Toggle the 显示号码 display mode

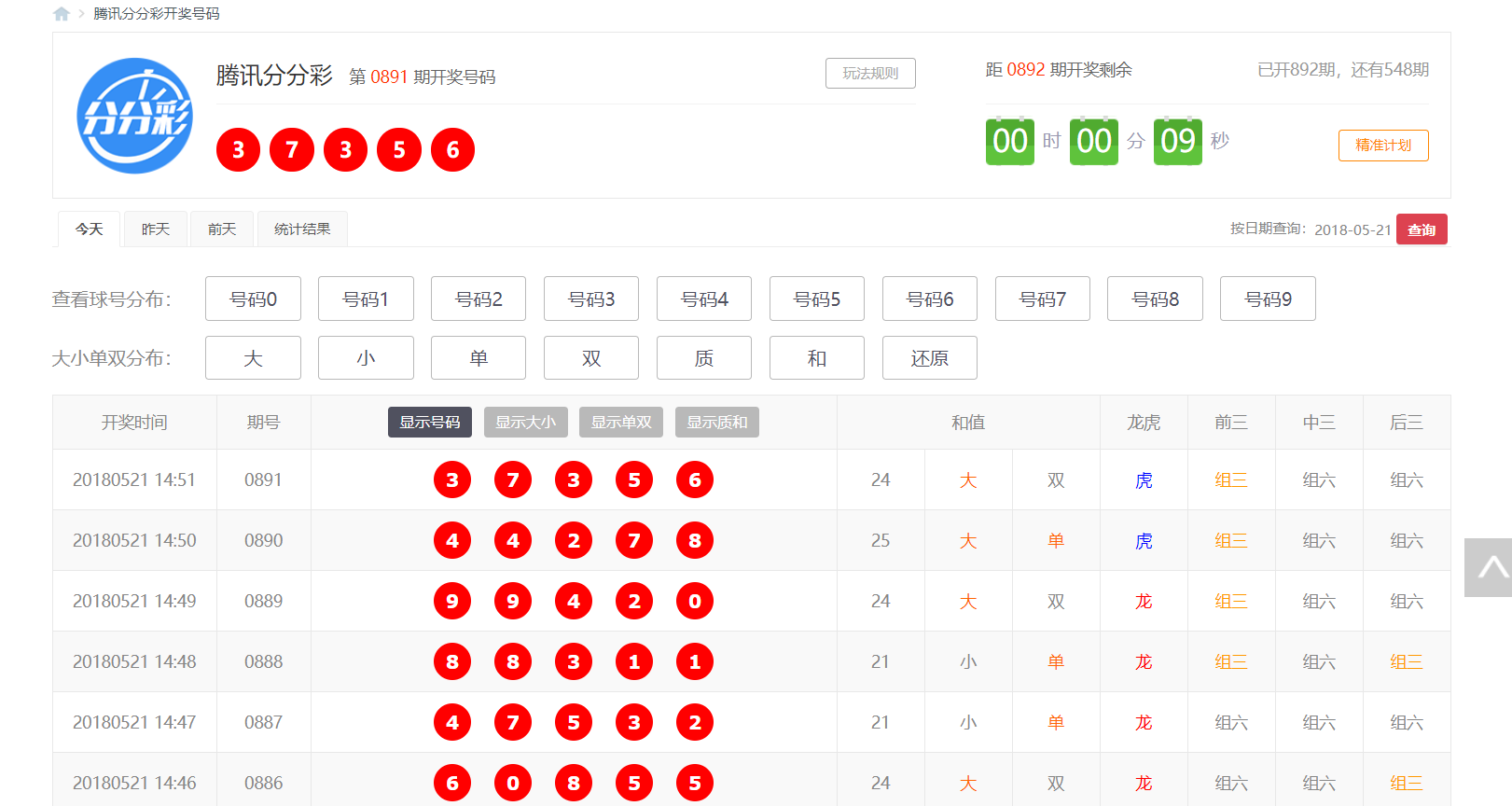[x=430, y=423]
